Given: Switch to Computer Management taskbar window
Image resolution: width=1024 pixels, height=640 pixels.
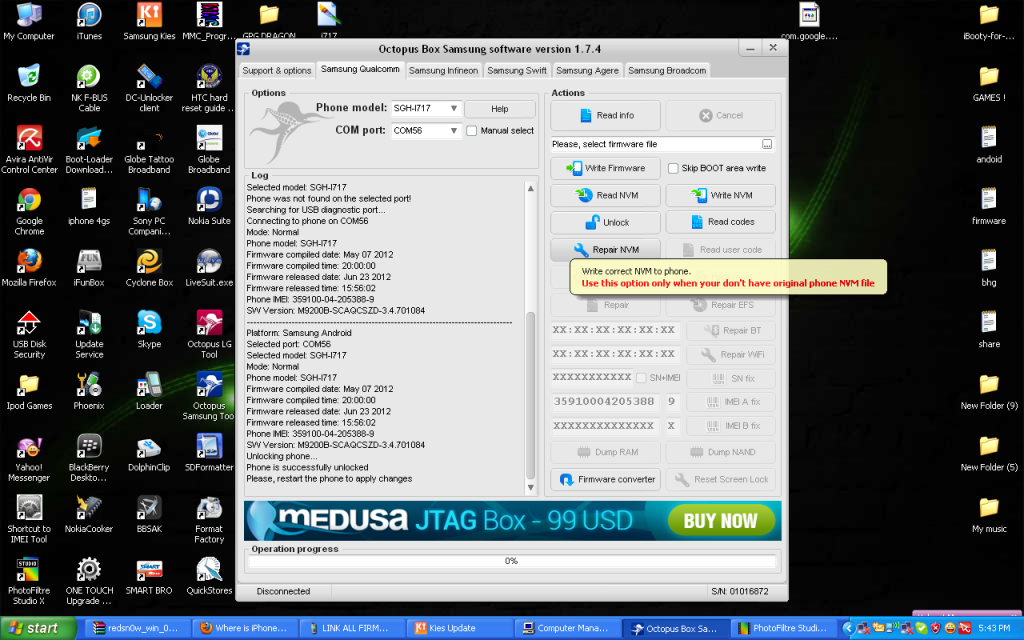Looking at the screenshot, I should click(566, 628).
